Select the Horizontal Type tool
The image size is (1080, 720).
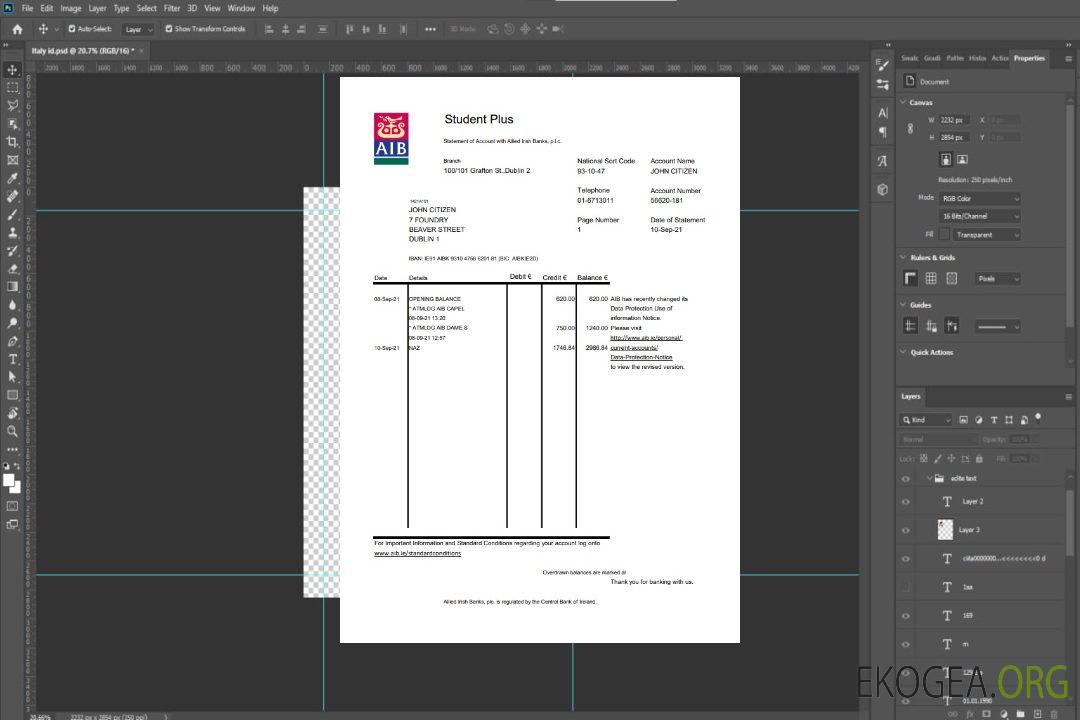click(12, 359)
